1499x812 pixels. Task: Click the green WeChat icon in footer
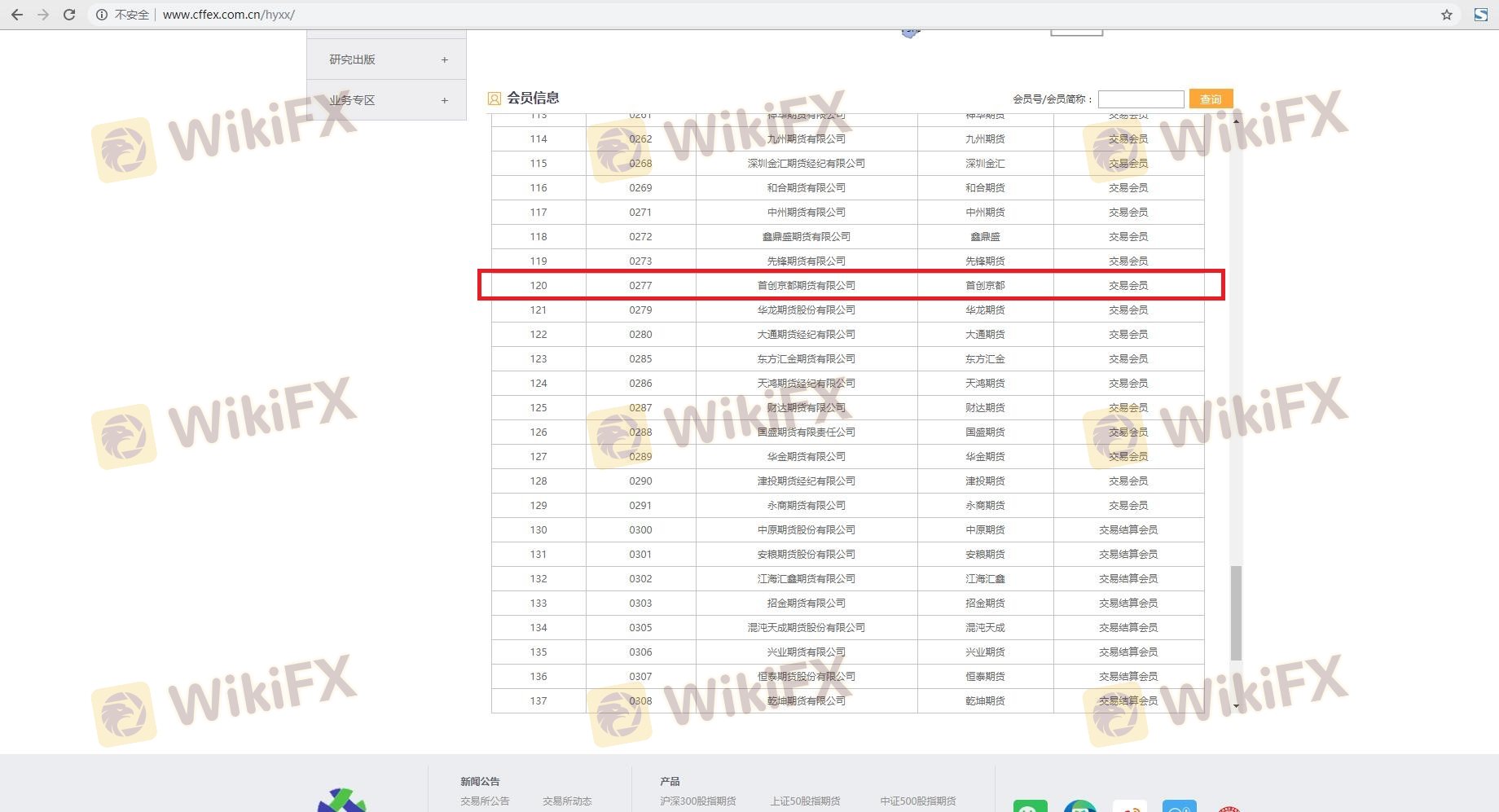point(1030,806)
